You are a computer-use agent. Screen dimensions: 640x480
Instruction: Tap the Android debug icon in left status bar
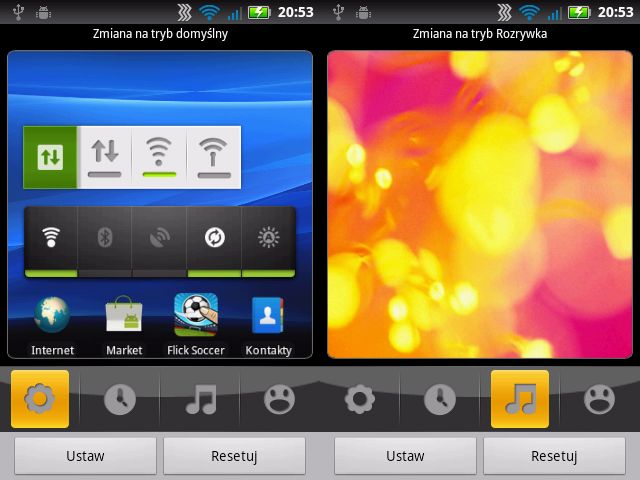(x=43, y=13)
